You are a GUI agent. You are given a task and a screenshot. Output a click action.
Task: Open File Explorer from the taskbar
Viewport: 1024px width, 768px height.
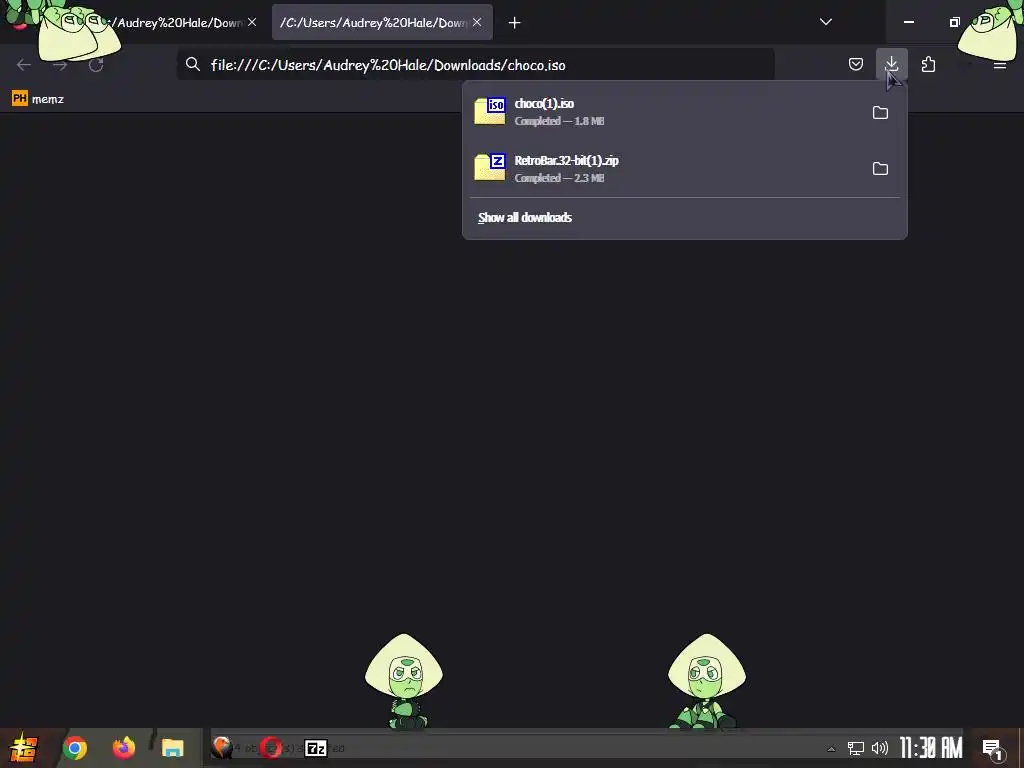[x=172, y=748]
